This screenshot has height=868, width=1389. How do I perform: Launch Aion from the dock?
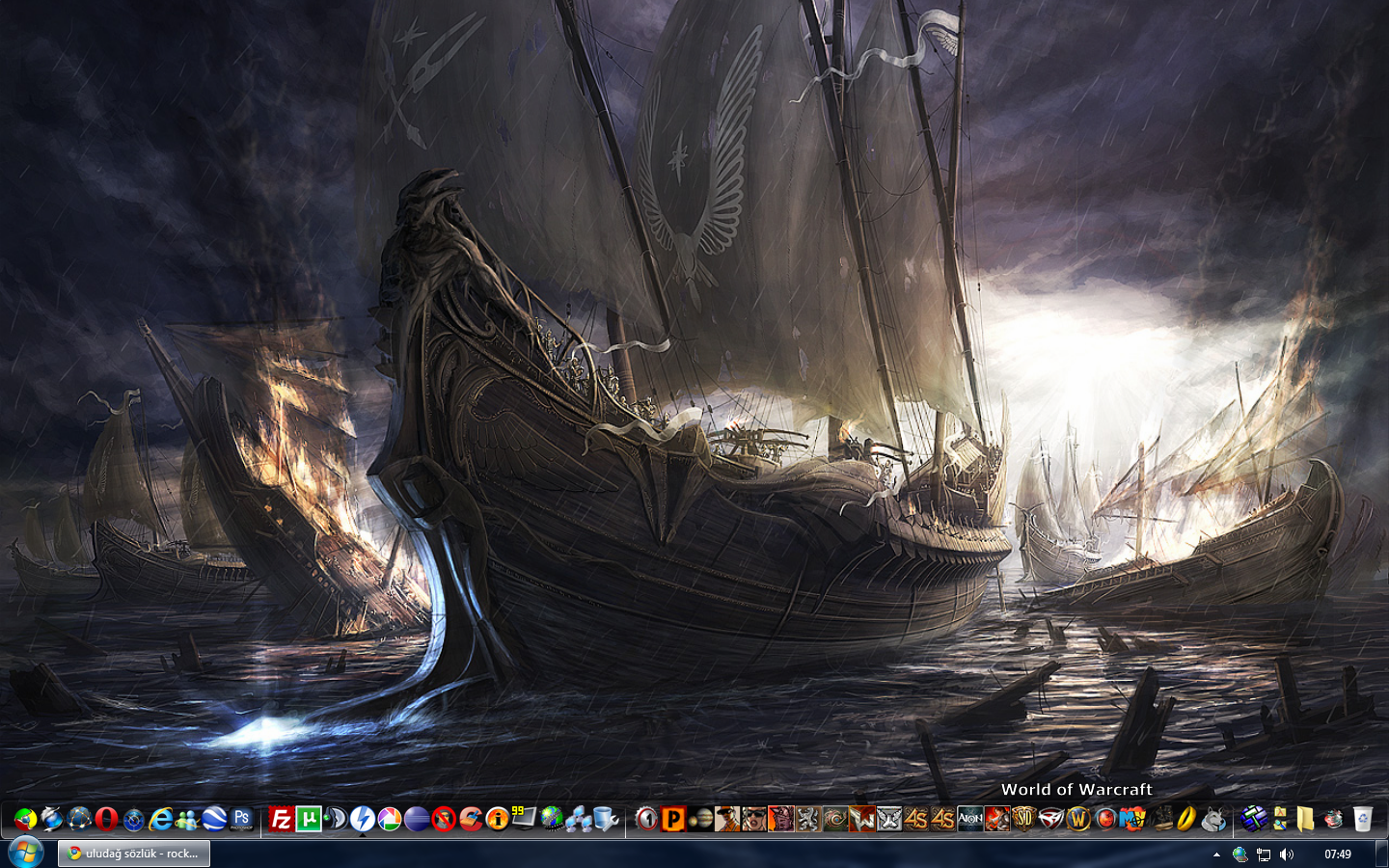click(969, 820)
